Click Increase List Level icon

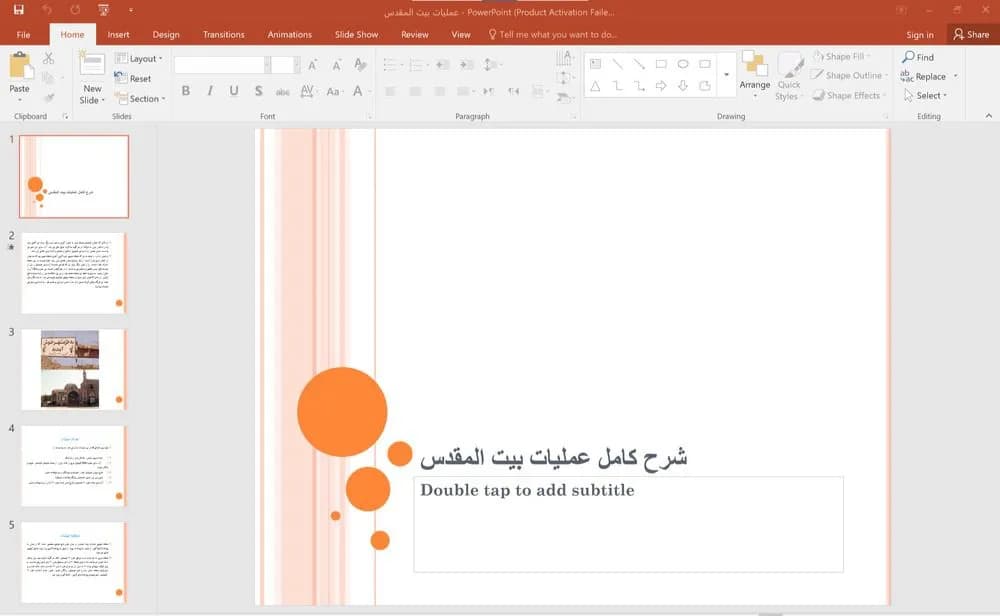point(467,64)
